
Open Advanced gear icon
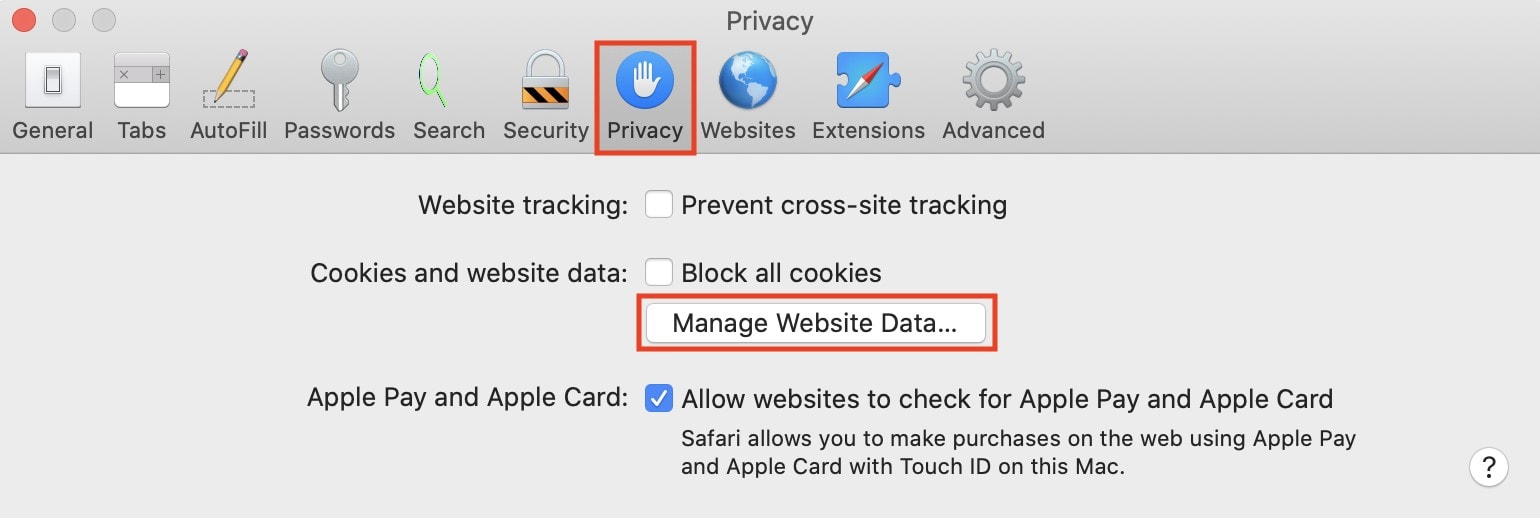[993, 80]
